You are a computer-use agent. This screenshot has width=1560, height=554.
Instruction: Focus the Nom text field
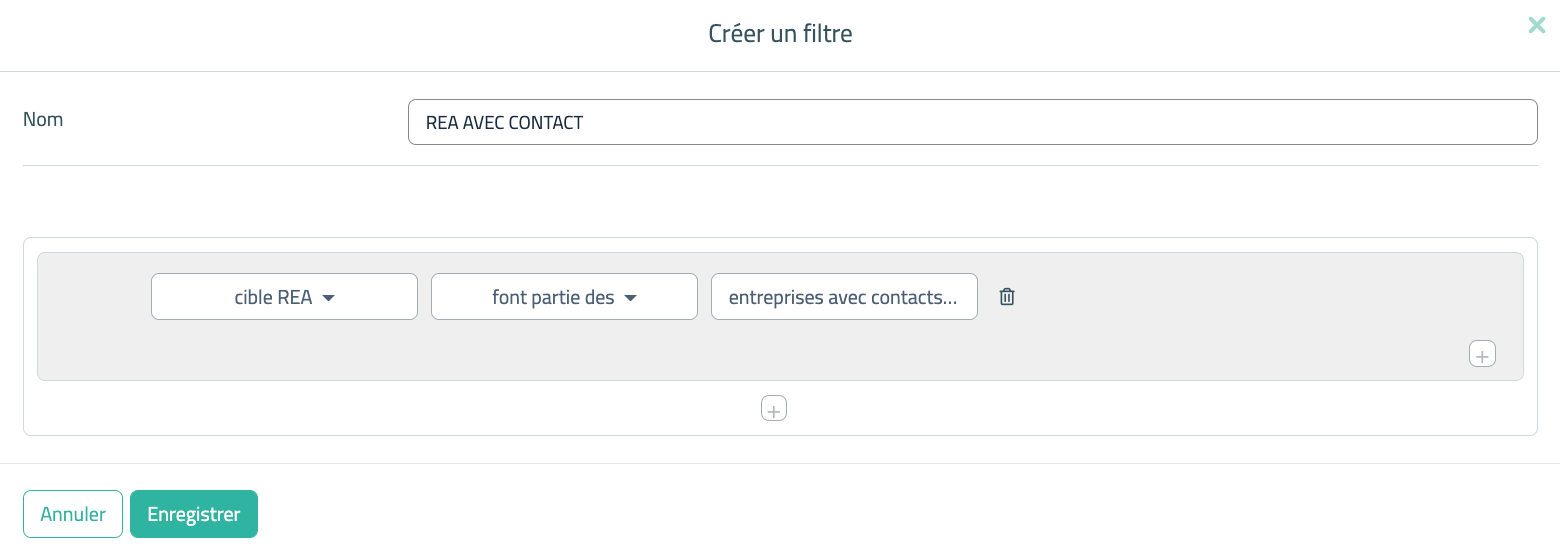coord(972,122)
